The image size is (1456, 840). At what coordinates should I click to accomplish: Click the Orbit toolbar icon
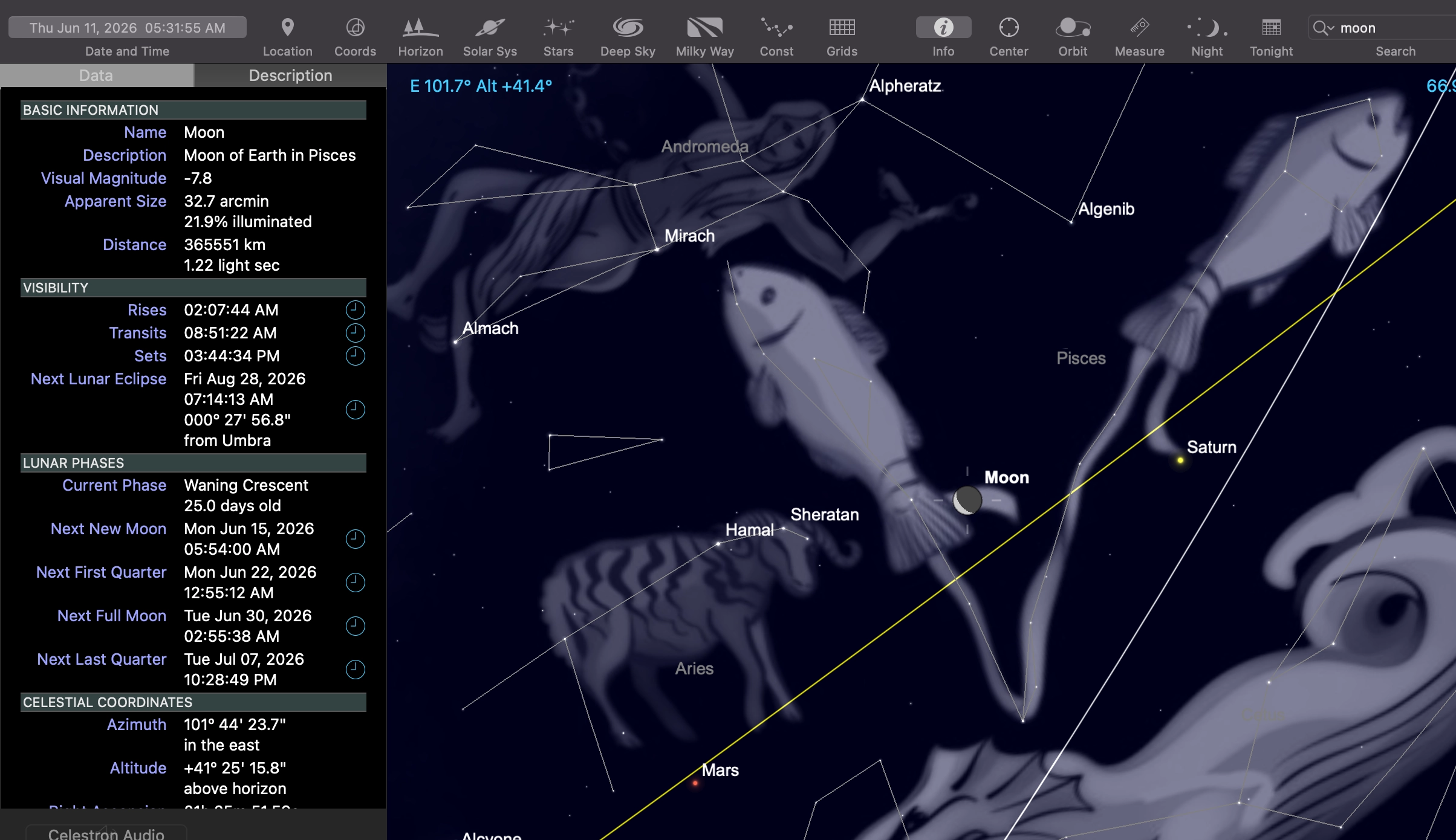tap(1073, 28)
